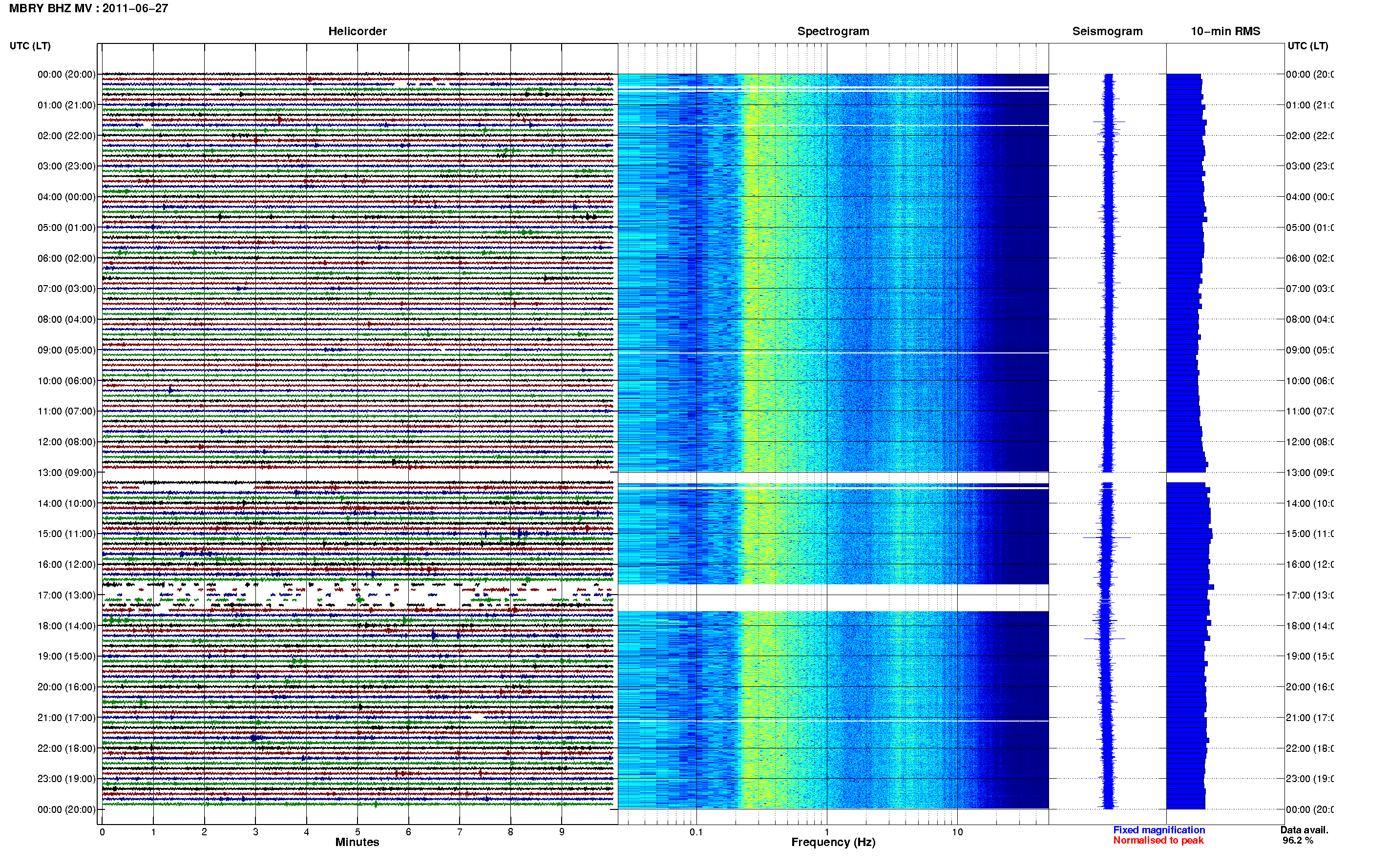Click left time label '14:00 (10:00)'
The width and height of the screenshot is (1389, 868).
[x=66, y=503]
